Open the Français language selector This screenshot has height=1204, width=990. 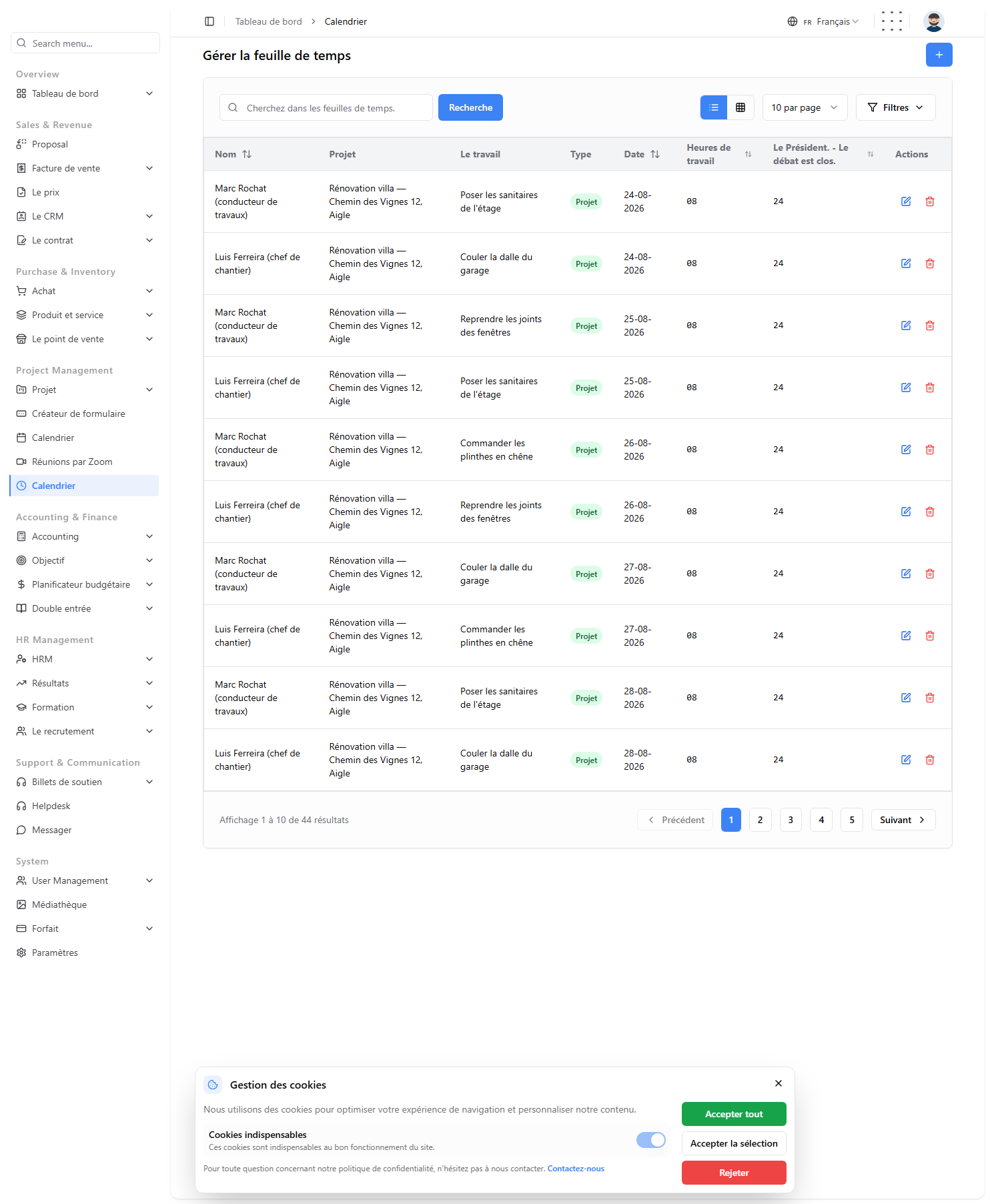tap(823, 21)
